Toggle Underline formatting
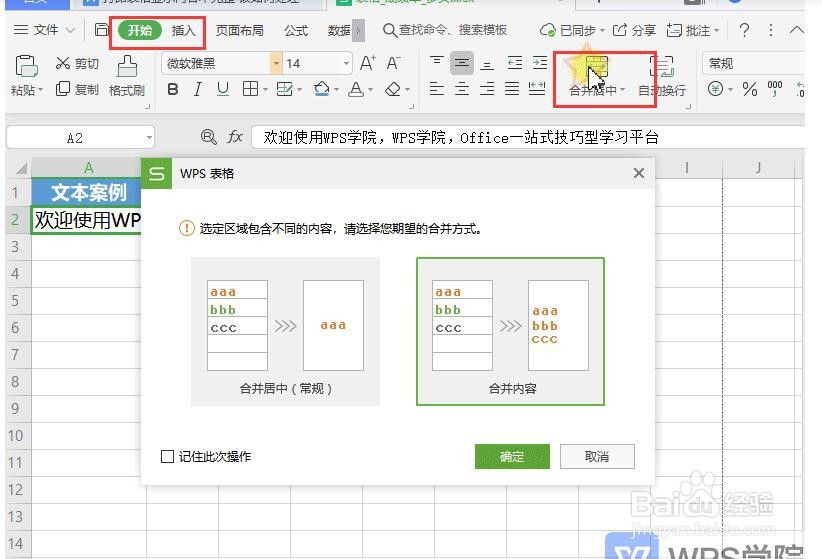This screenshot has width=822, height=559. (223, 89)
